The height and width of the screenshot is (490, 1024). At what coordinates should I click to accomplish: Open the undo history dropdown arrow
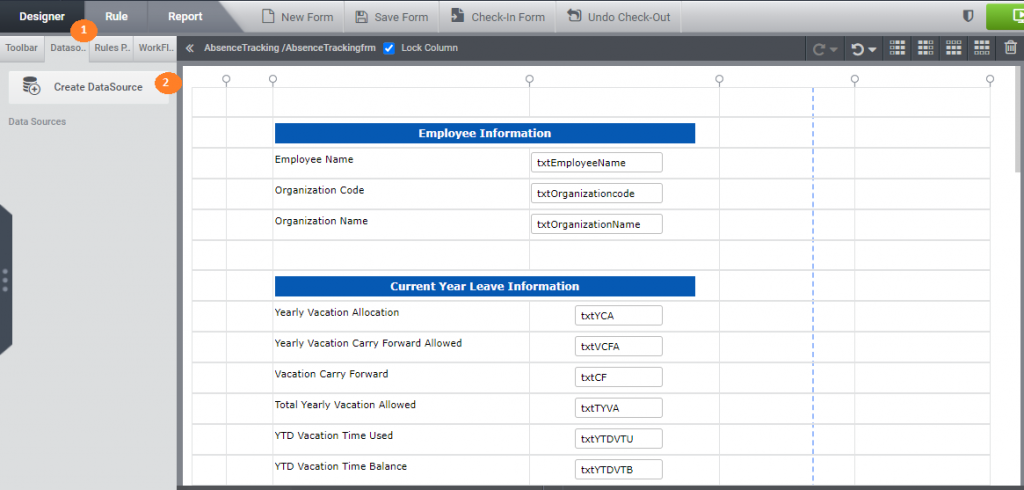coord(871,49)
